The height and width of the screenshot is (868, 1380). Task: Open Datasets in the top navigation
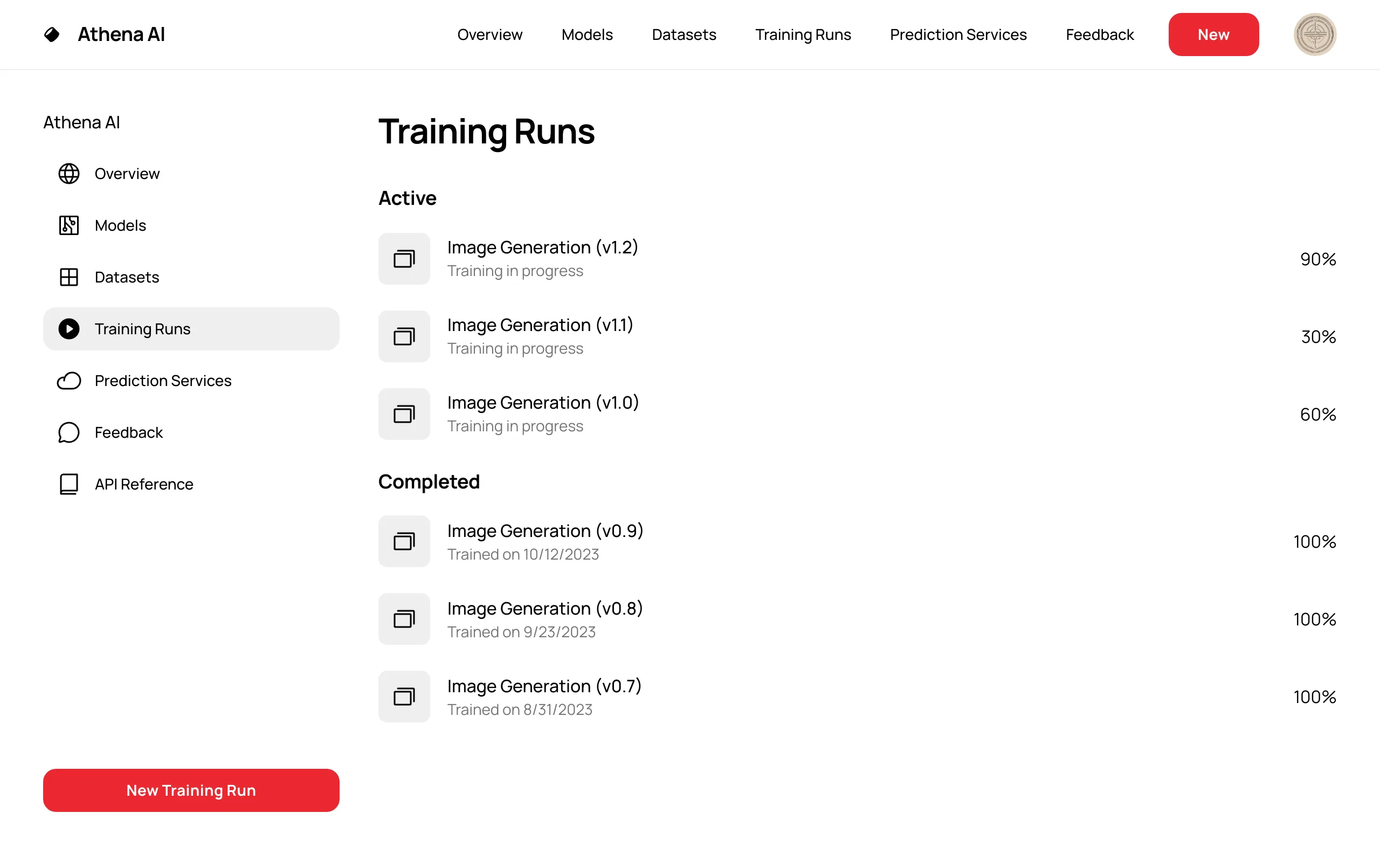click(x=684, y=35)
